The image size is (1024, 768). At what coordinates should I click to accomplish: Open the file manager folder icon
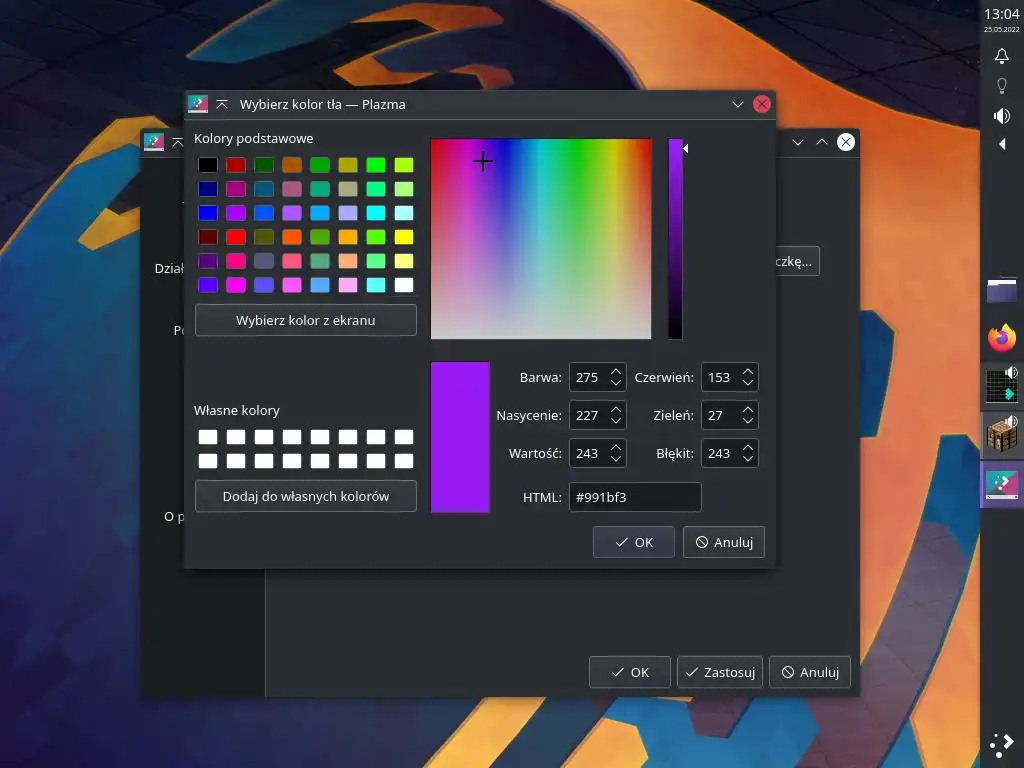coord(1001,291)
